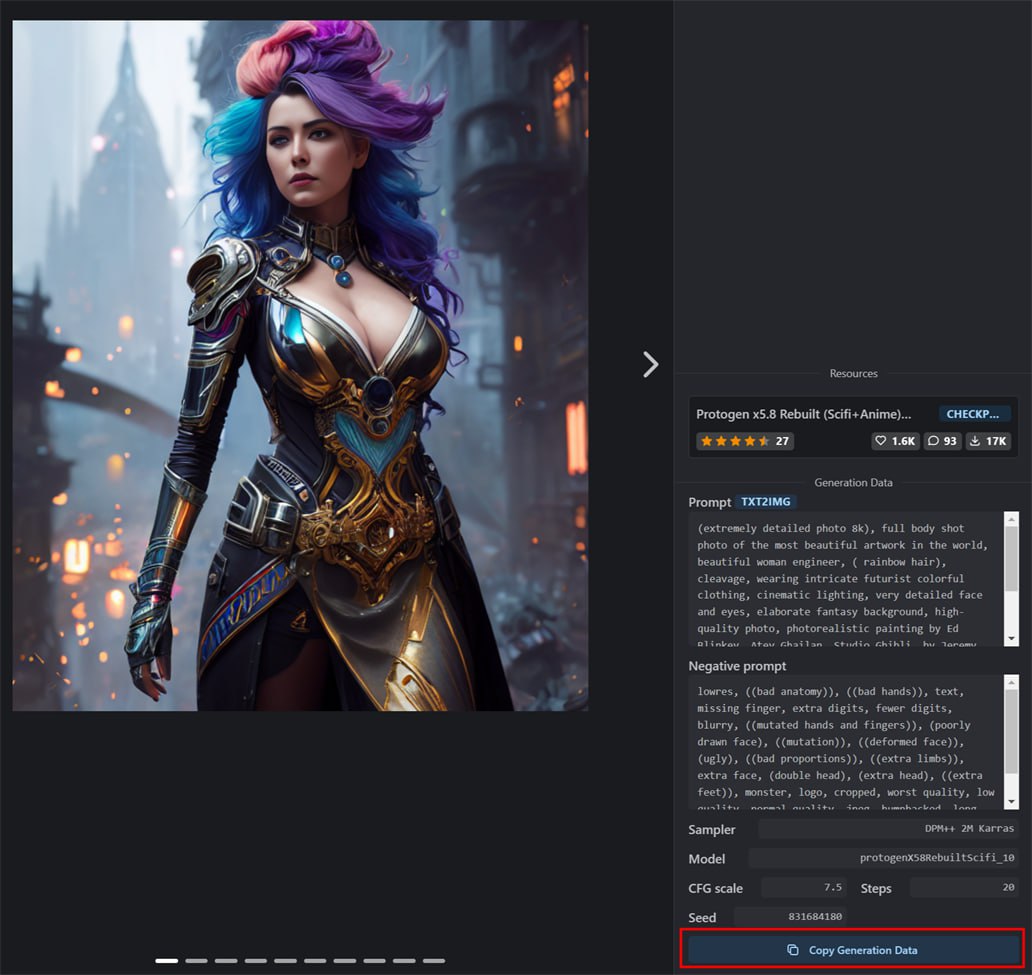Image resolution: width=1032 pixels, height=975 pixels.
Task: Select the last carousel indicator dash
Action: pyautogui.click(x=434, y=961)
